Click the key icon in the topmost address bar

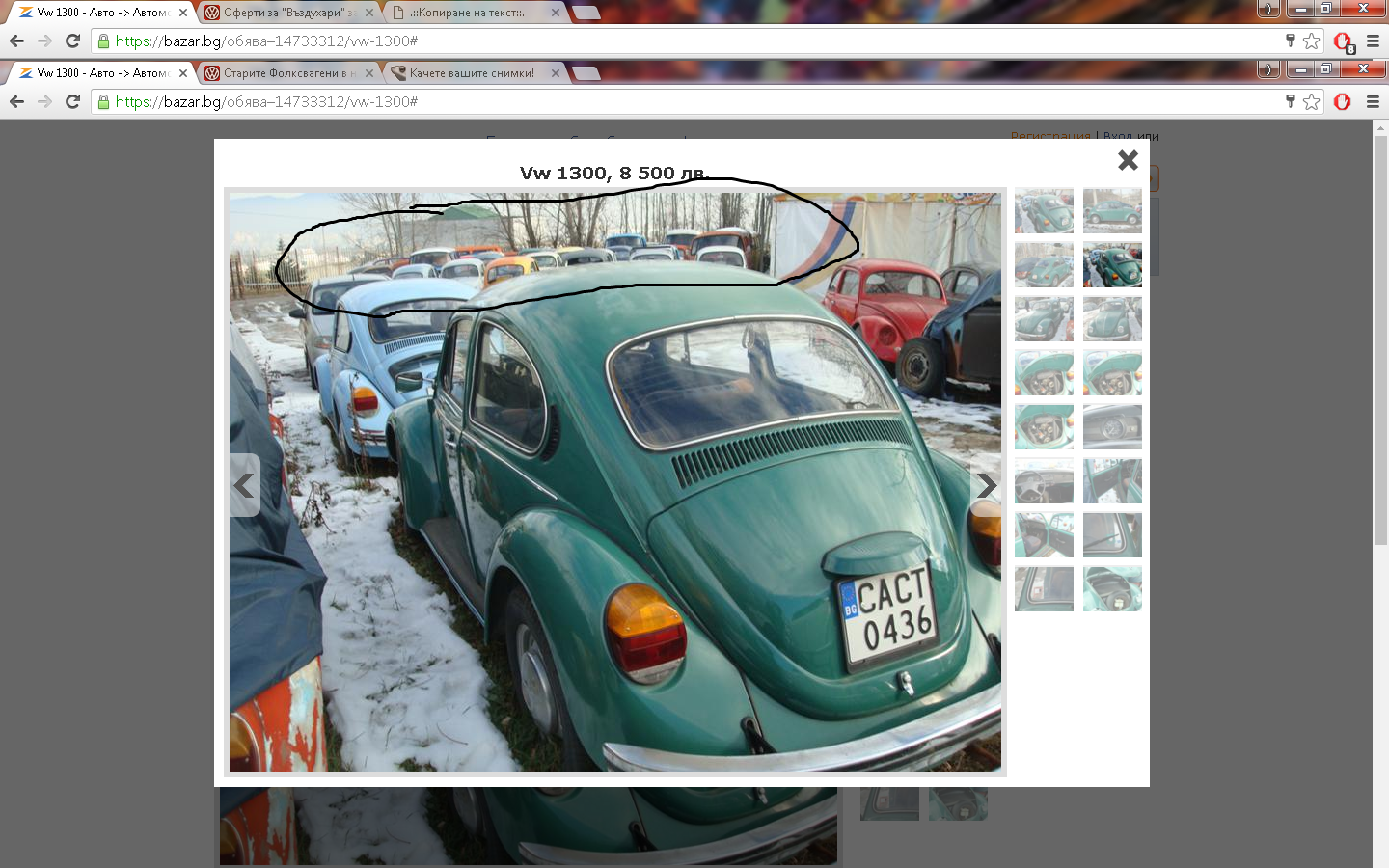pyautogui.click(x=1290, y=41)
